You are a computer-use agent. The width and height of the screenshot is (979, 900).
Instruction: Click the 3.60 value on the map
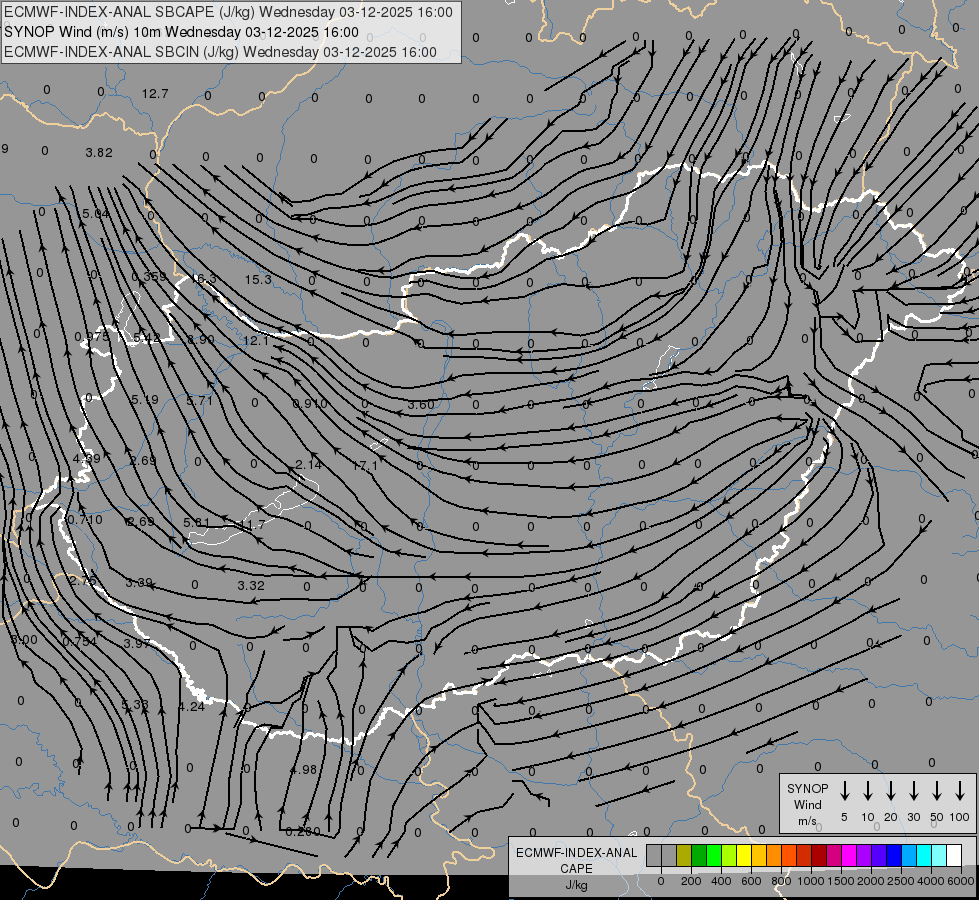(x=421, y=405)
